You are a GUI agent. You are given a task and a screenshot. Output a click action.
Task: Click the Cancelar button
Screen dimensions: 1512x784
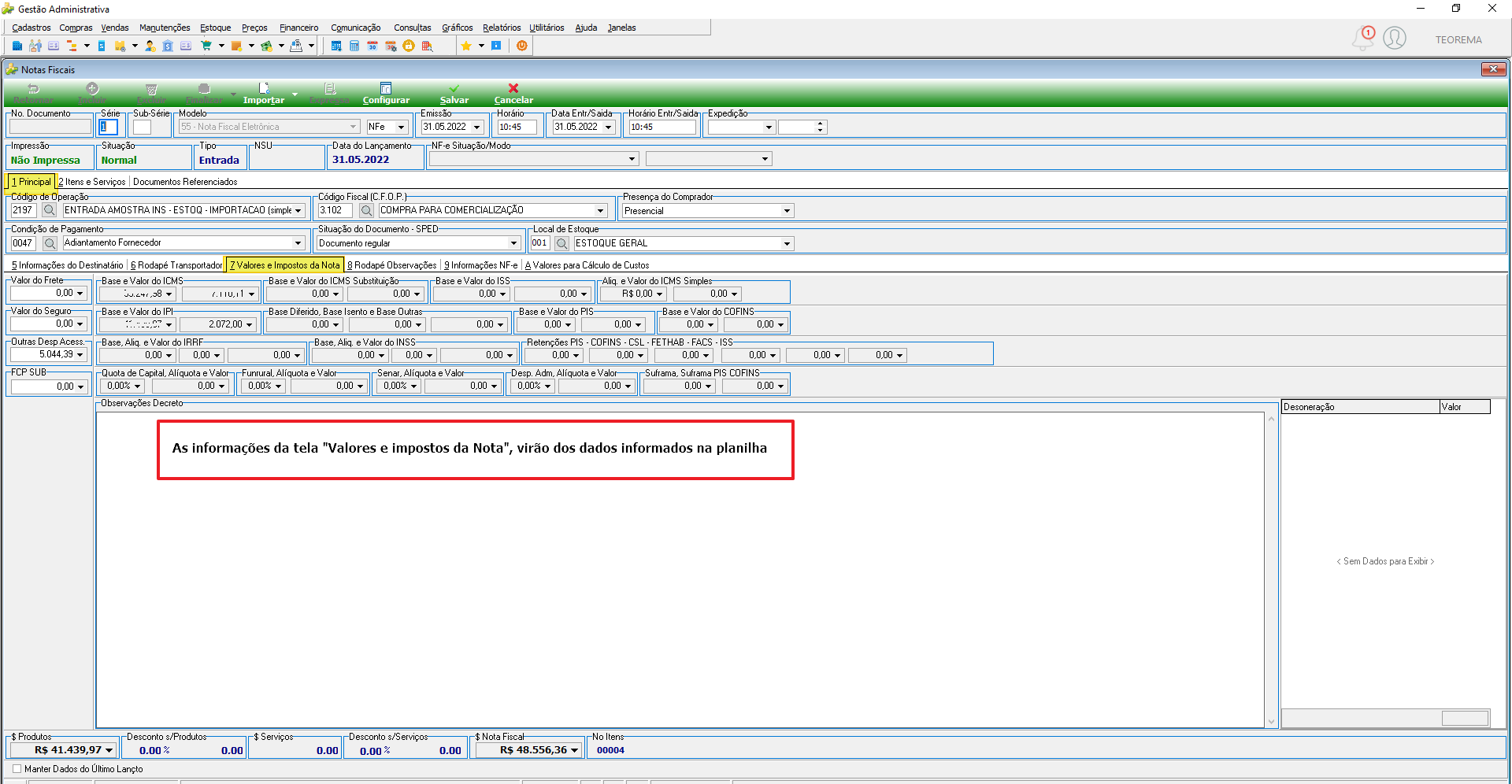513,94
